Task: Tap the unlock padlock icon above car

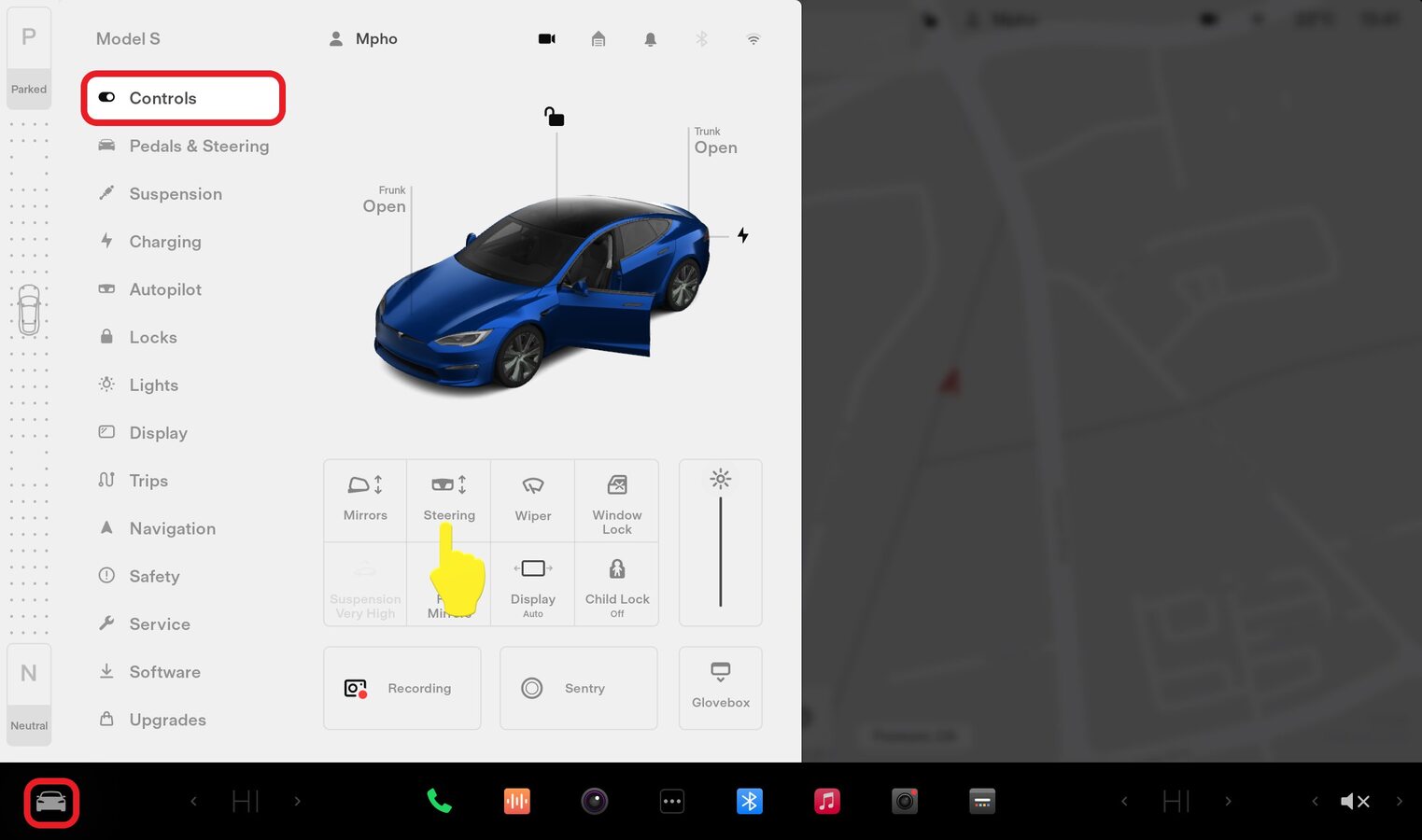Action: point(555,117)
